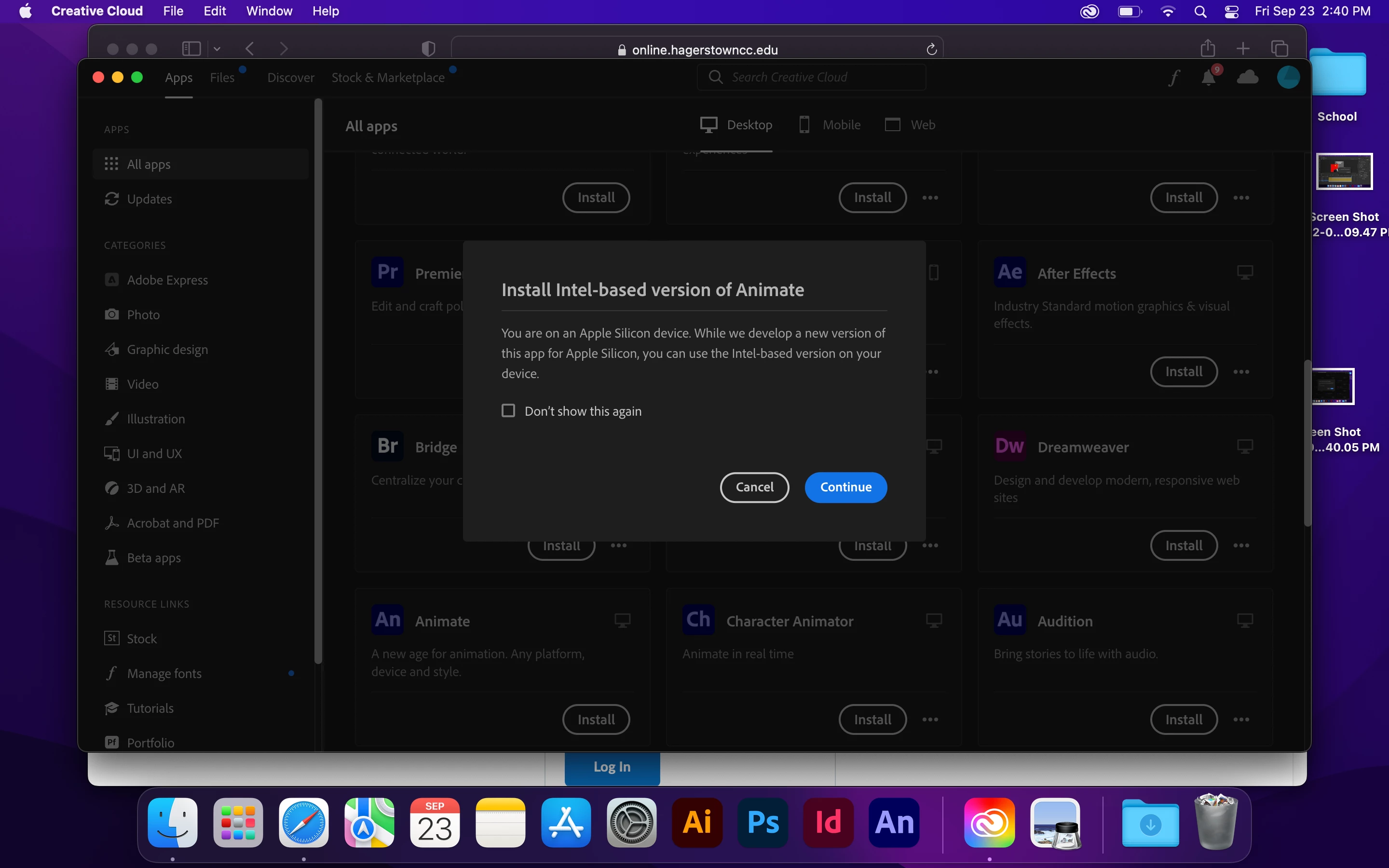Check Don't show this again
Viewport: 1389px width, 868px height.
tap(508, 411)
